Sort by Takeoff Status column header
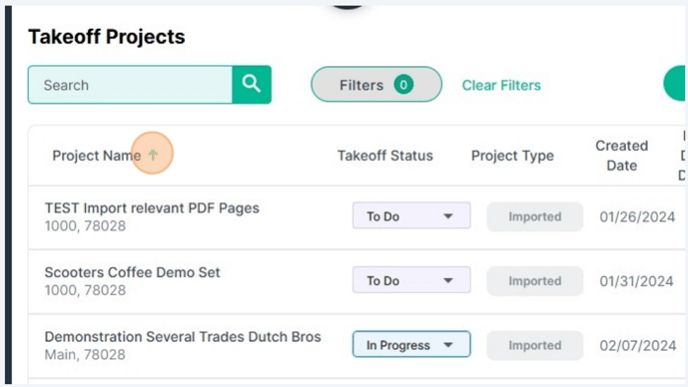The height and width of the screenshot is (387, 688). 385,155
